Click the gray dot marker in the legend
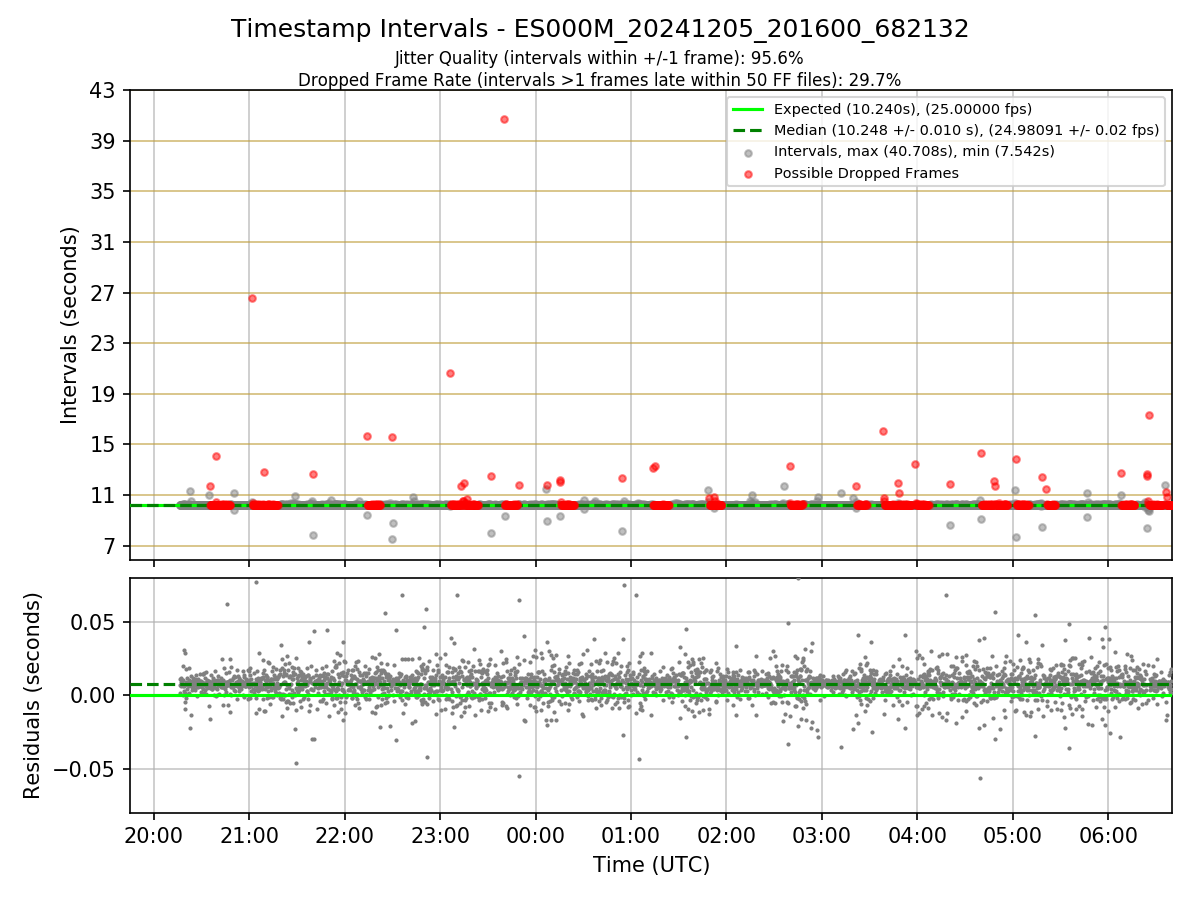 point(748,152)
